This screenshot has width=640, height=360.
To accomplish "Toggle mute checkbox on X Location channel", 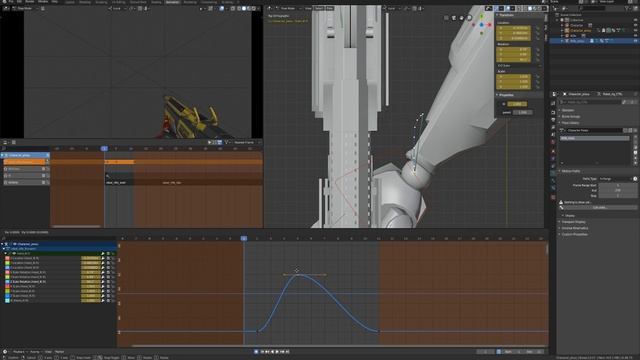I will [108, 258].
